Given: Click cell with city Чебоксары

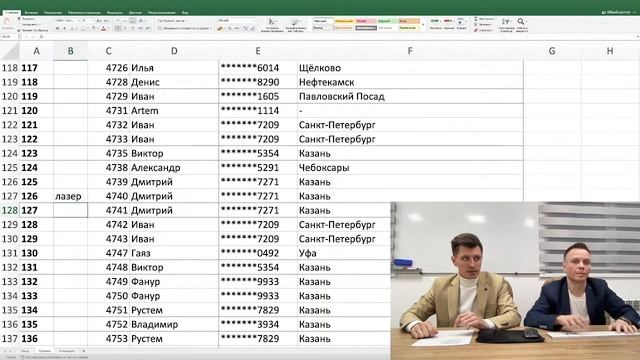Looking at the screenshot, I should 410,167.
